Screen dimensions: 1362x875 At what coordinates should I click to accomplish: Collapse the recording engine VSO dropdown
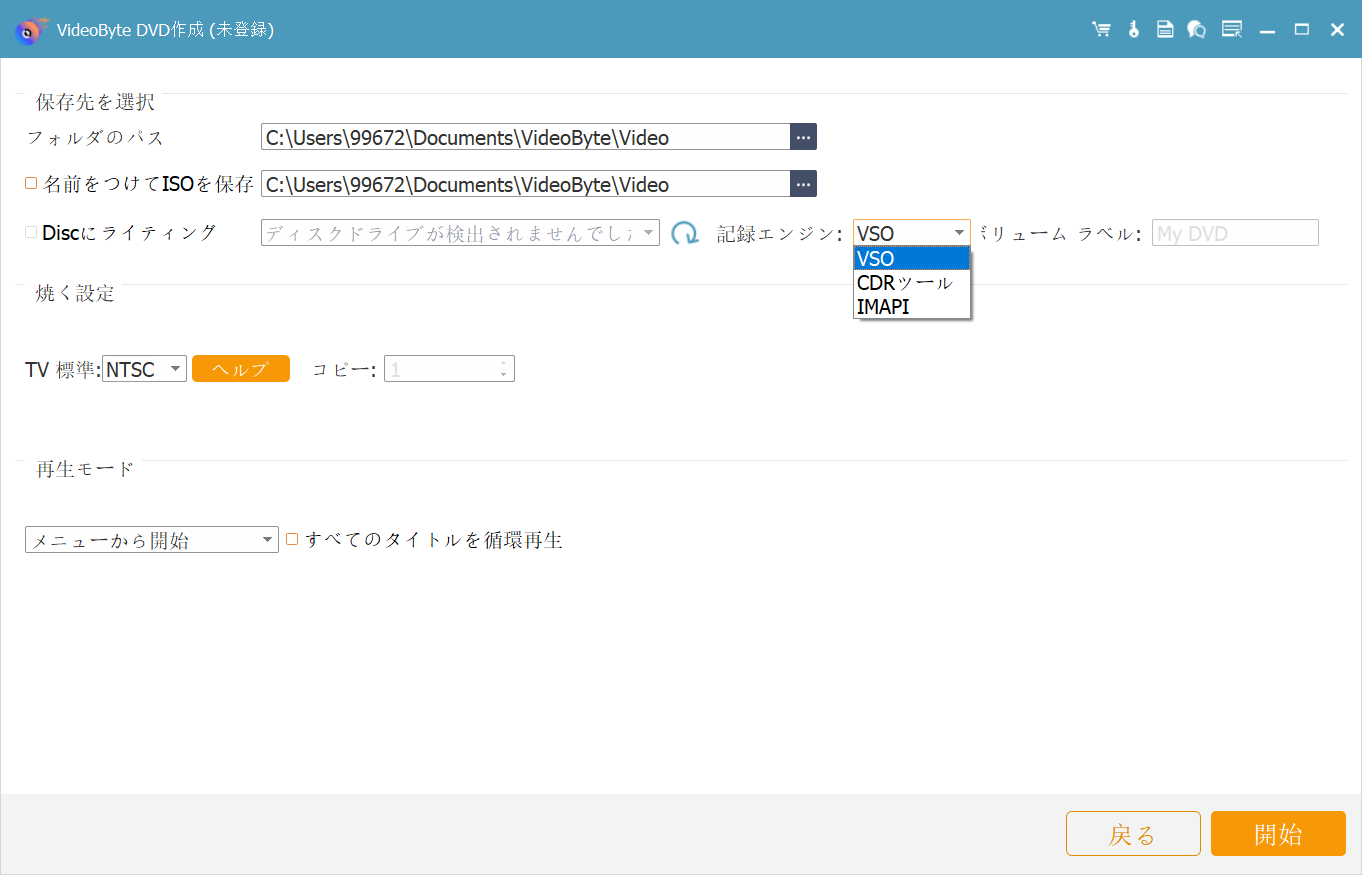911,233
